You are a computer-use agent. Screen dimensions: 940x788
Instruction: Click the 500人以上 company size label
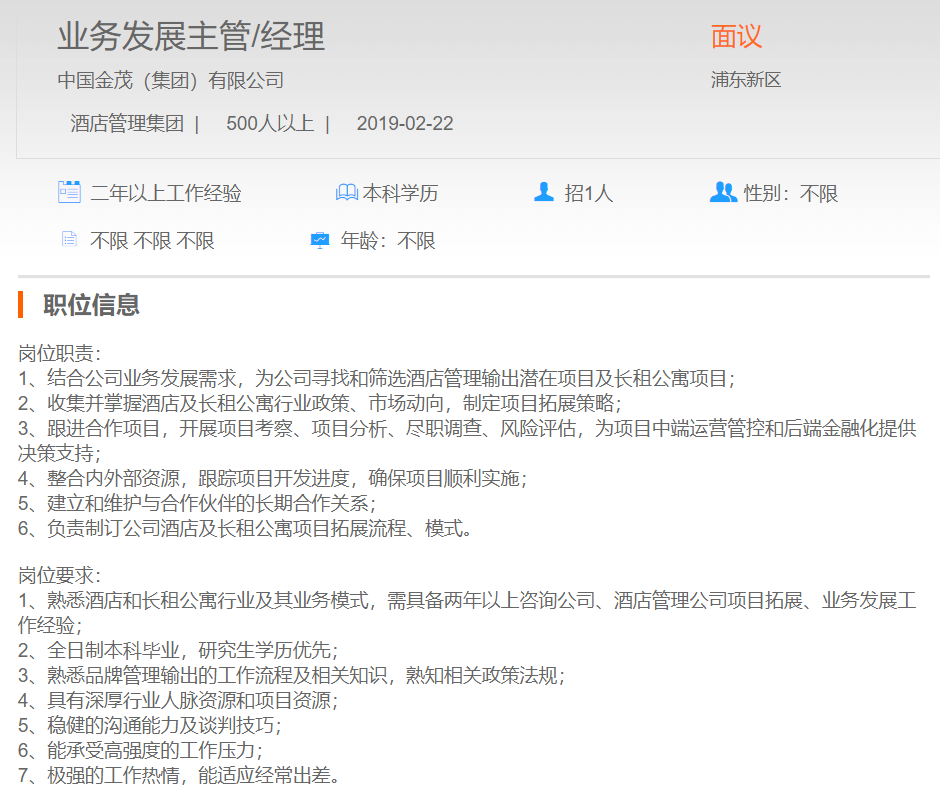270,124
